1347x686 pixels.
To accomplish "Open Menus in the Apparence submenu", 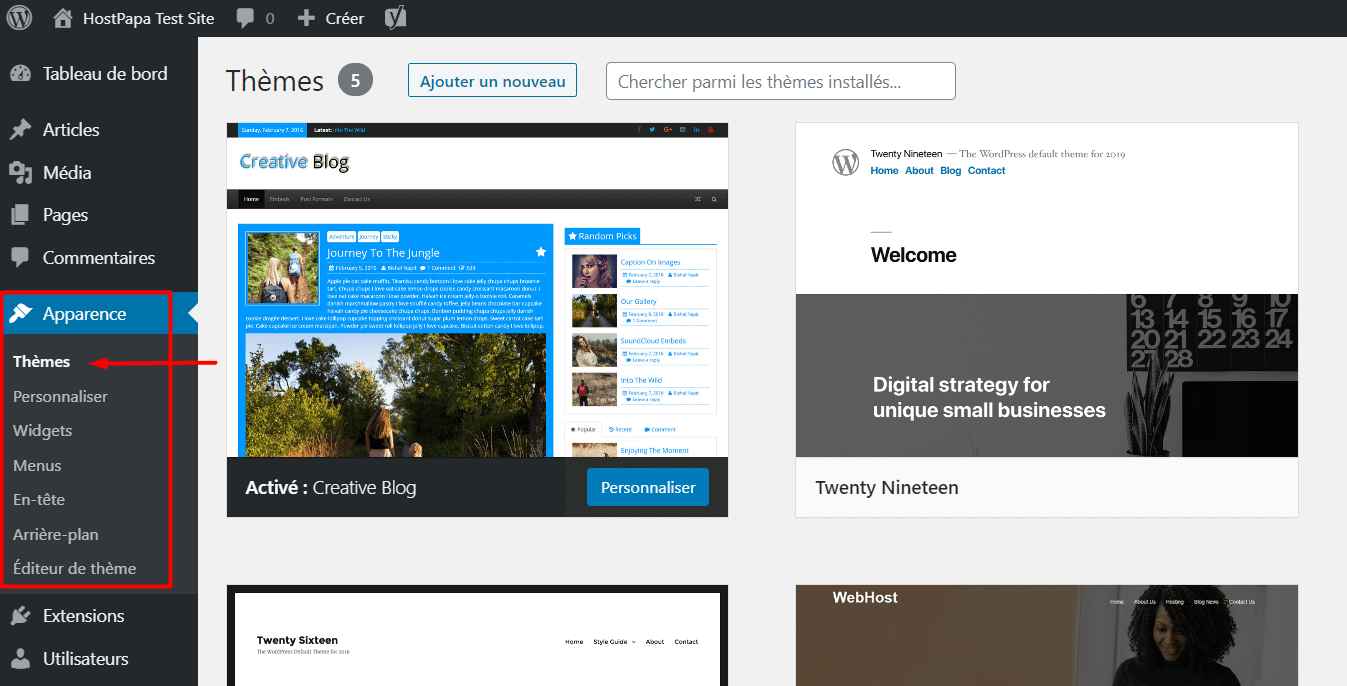I will click(37, 466).
